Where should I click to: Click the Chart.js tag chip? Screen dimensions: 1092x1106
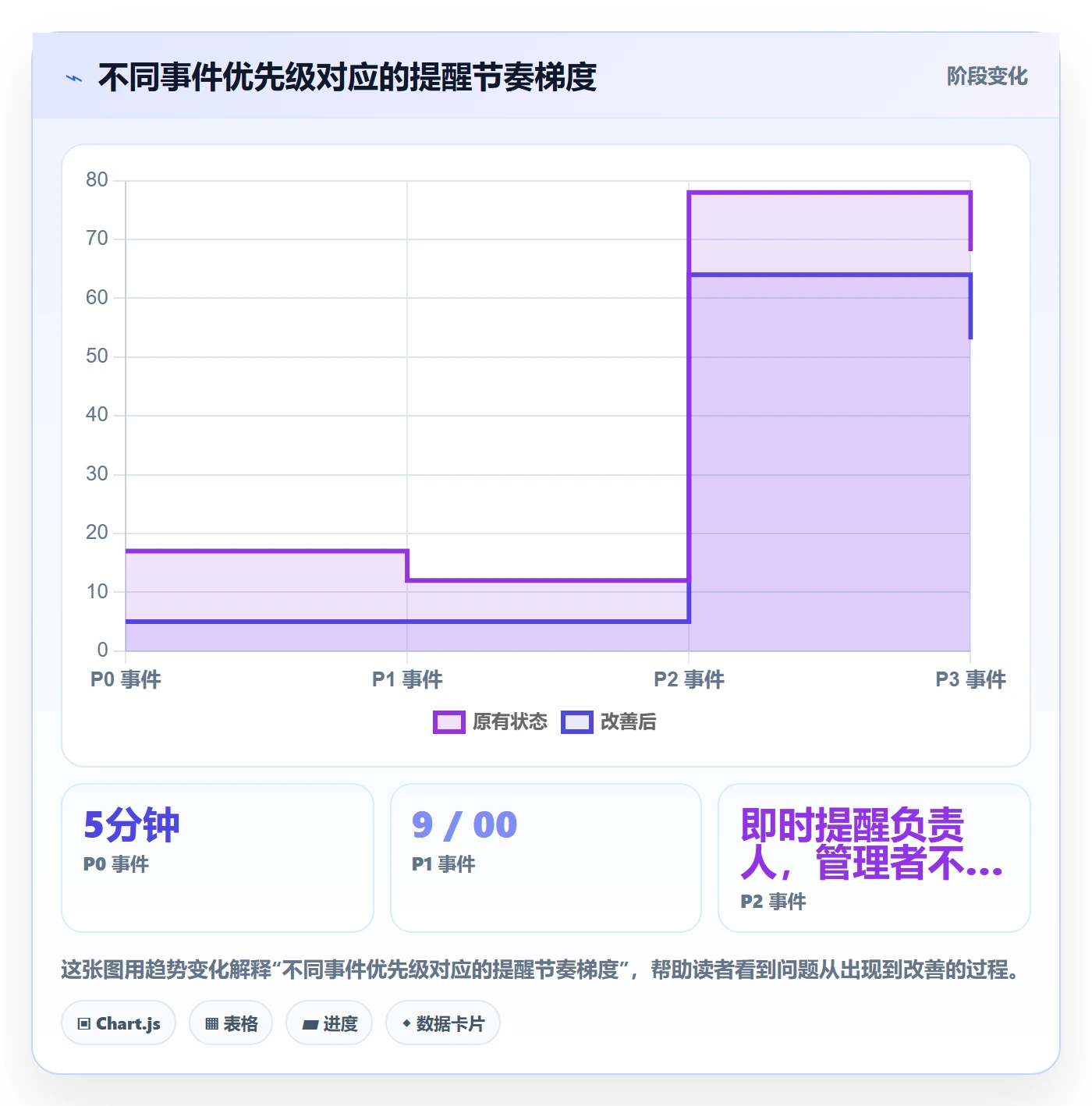tap(119, 1023)
